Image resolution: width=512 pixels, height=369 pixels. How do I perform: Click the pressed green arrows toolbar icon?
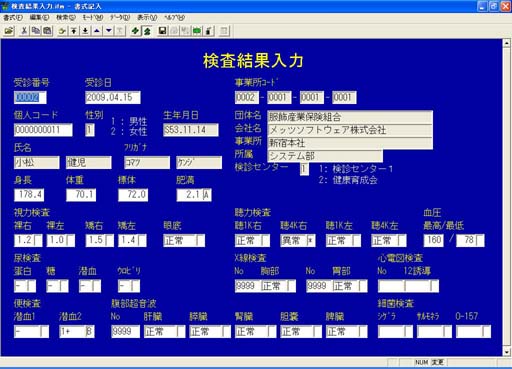147,31
